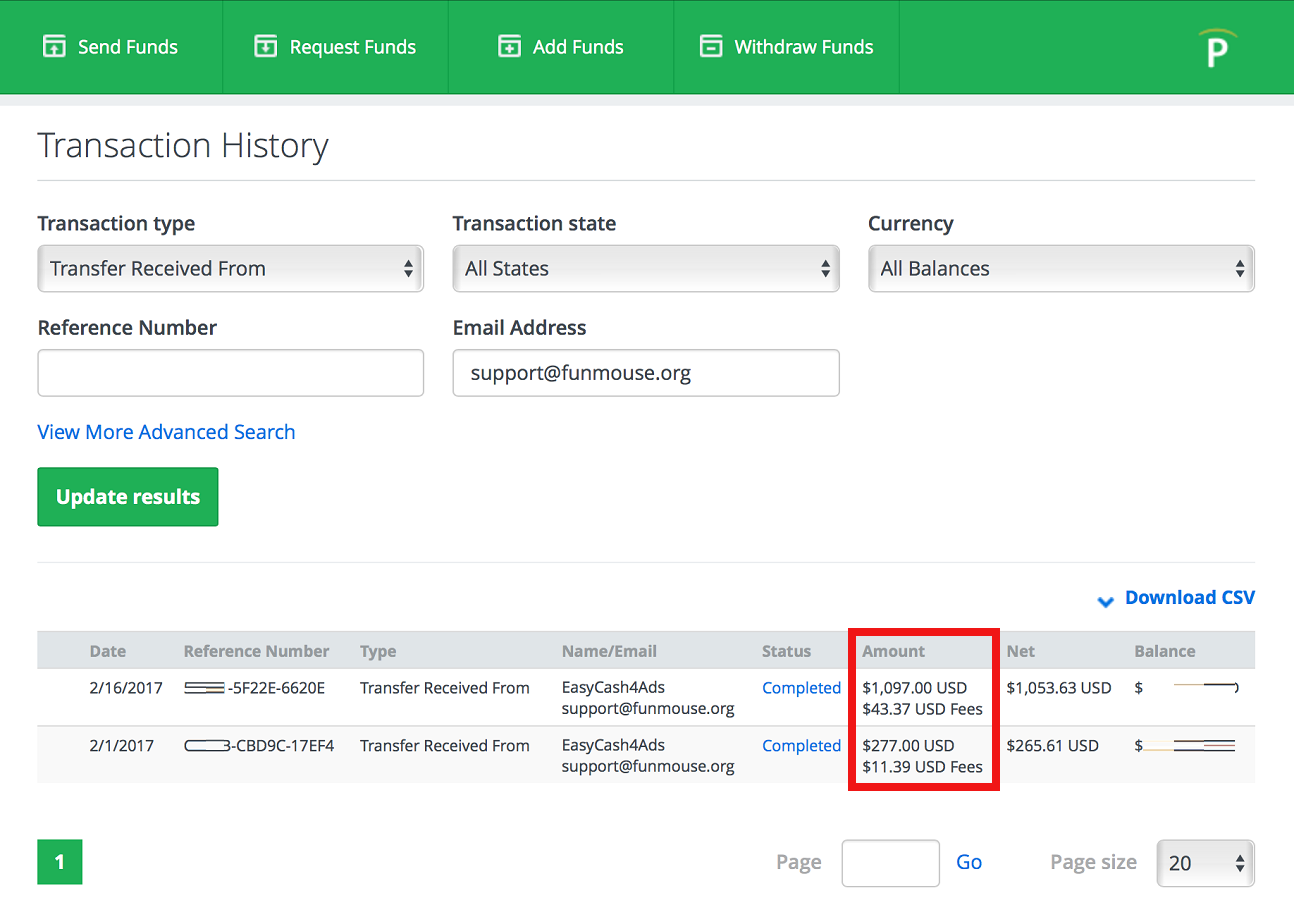Open the Send Funds menu item
The image size is (1294, 900).
point(111,47)
